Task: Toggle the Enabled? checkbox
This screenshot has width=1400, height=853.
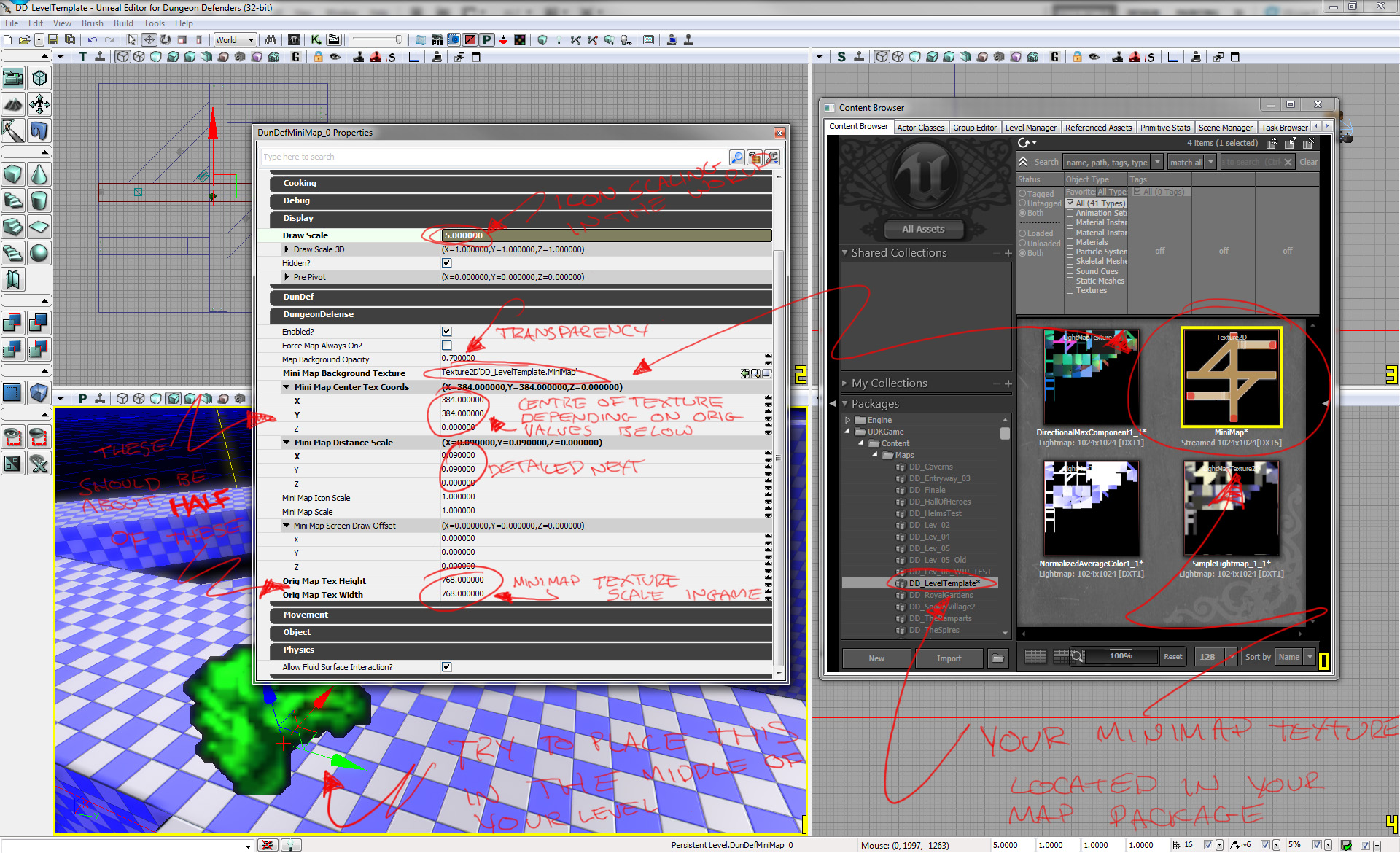Action: [447, 332]
